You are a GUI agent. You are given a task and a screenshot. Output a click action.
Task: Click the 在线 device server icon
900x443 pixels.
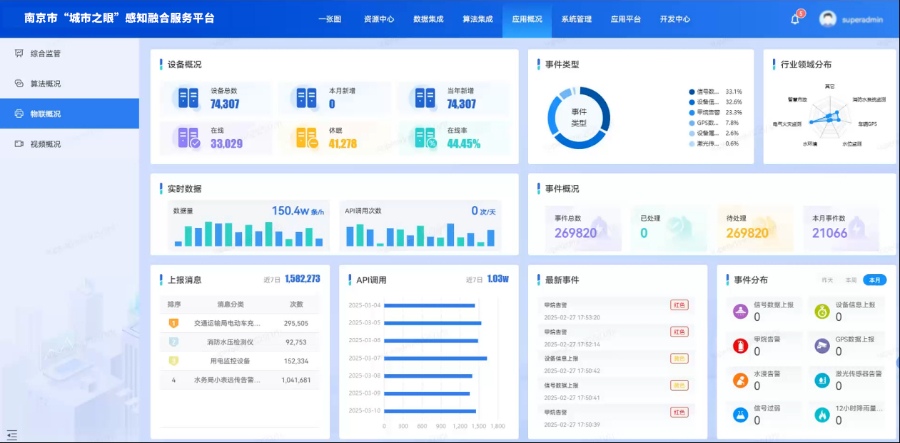point(189,138)
